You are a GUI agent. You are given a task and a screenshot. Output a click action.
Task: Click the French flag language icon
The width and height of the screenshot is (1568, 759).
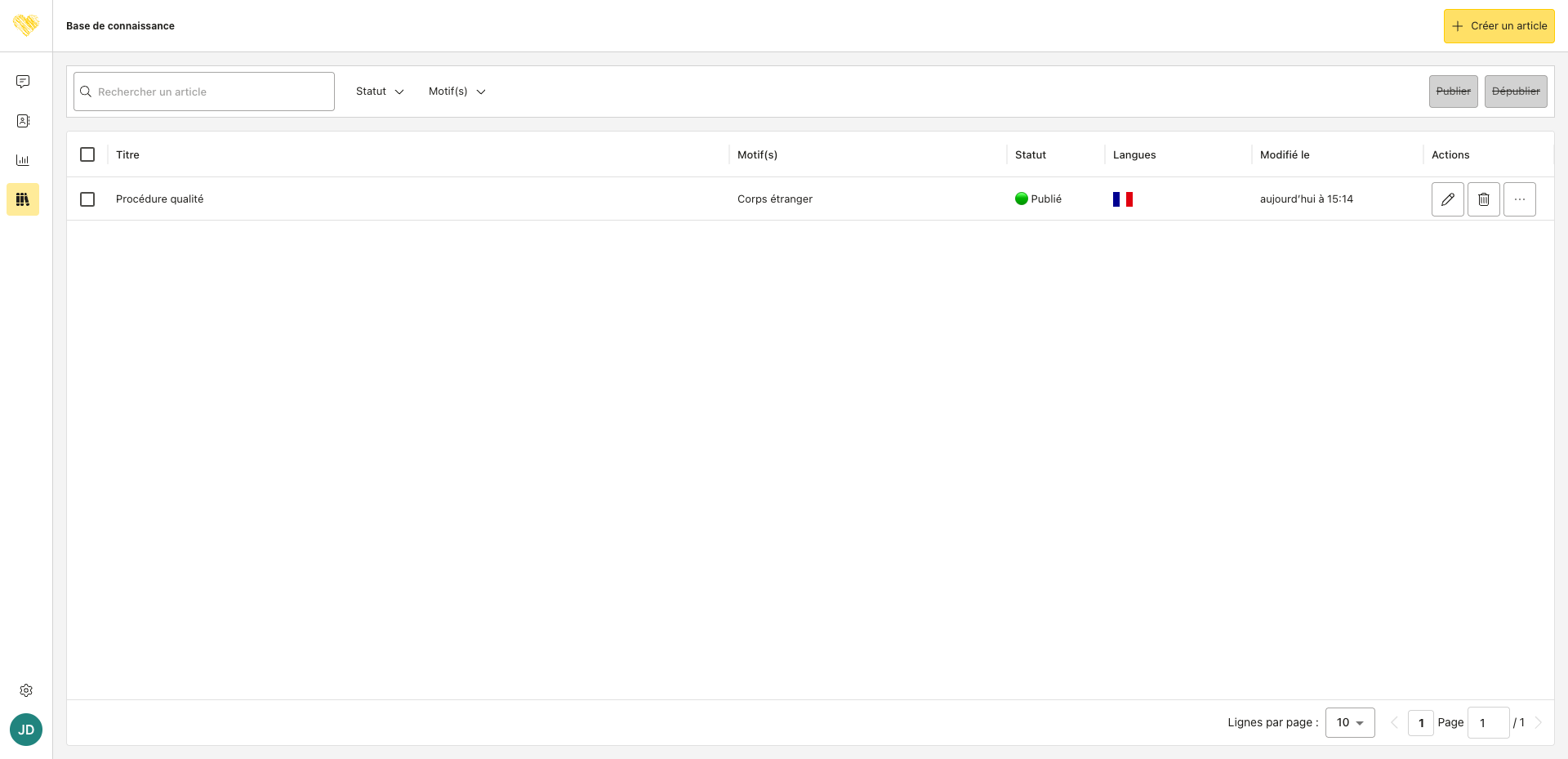pos(1123,199)
